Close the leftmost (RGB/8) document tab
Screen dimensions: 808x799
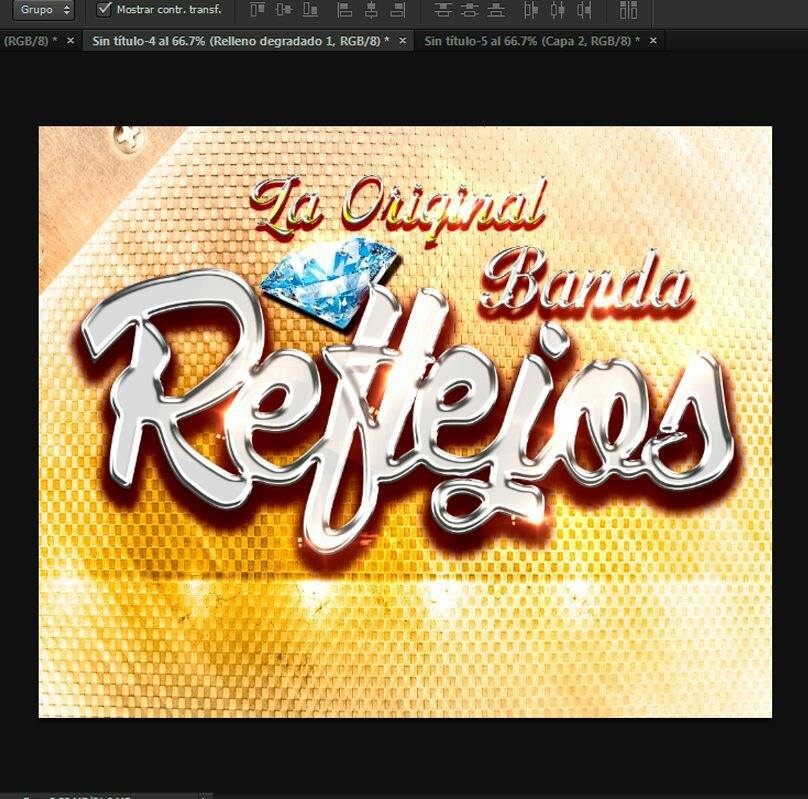pyautogui.click(x=71, y=41)
